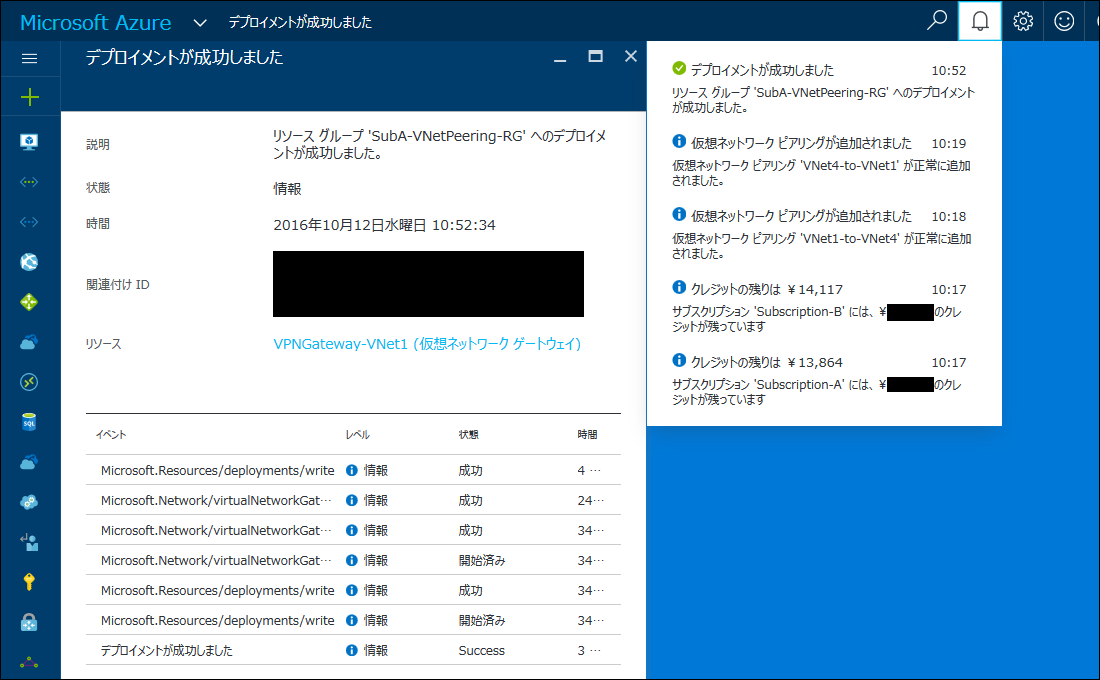Click the 'Subscription-B' credit message text
This screenshot has height=680, width=1100.
(x=817, y=319)
